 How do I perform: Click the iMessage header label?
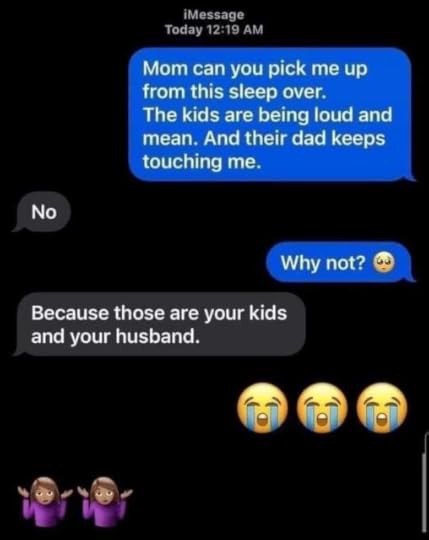pos(214,14)
